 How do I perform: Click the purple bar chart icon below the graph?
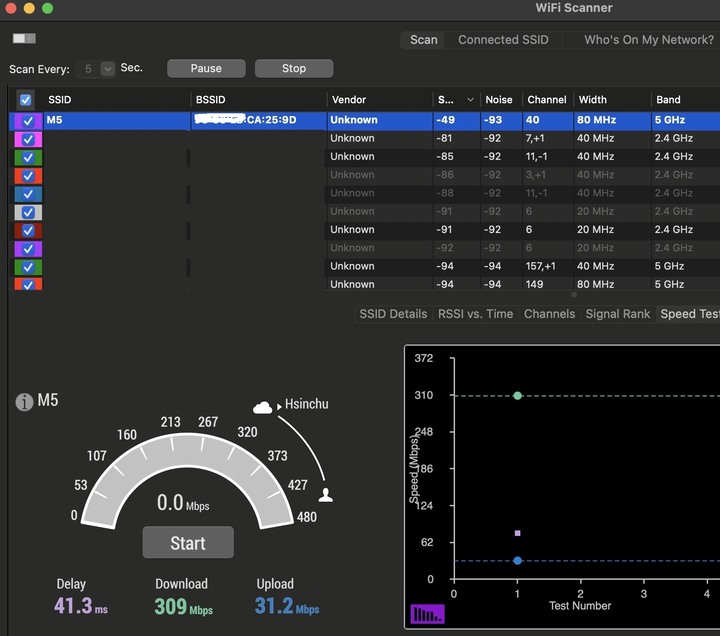click(427, 614)
